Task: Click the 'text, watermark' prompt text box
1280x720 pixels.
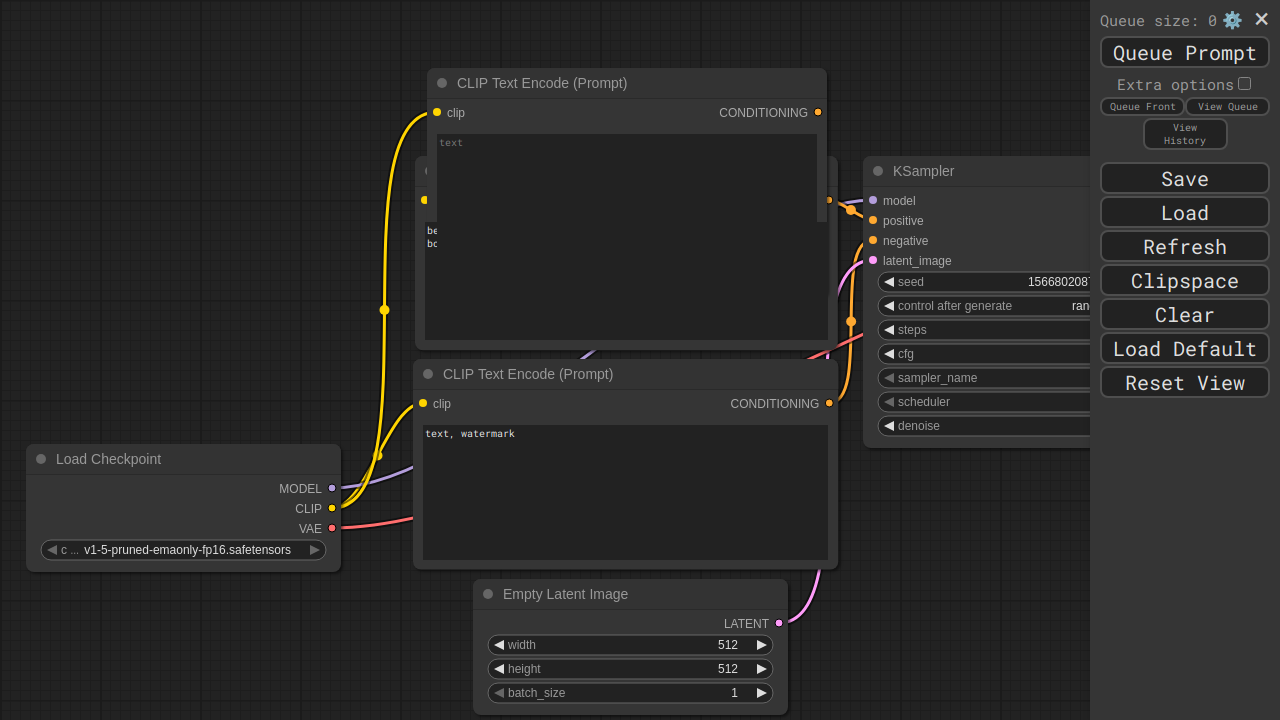Action: [x=625, y=491]
